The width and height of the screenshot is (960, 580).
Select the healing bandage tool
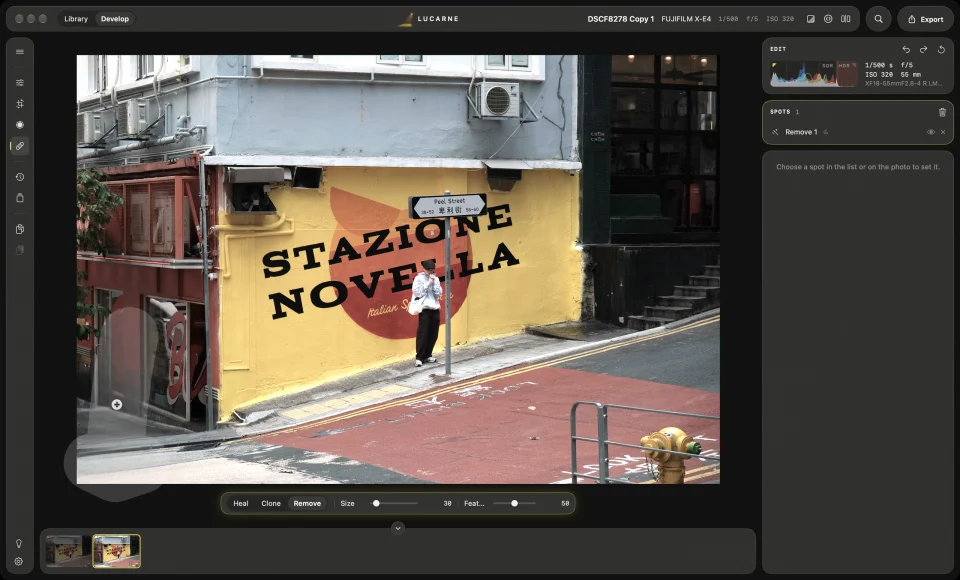pyautogui.click(x=20, y=146)
